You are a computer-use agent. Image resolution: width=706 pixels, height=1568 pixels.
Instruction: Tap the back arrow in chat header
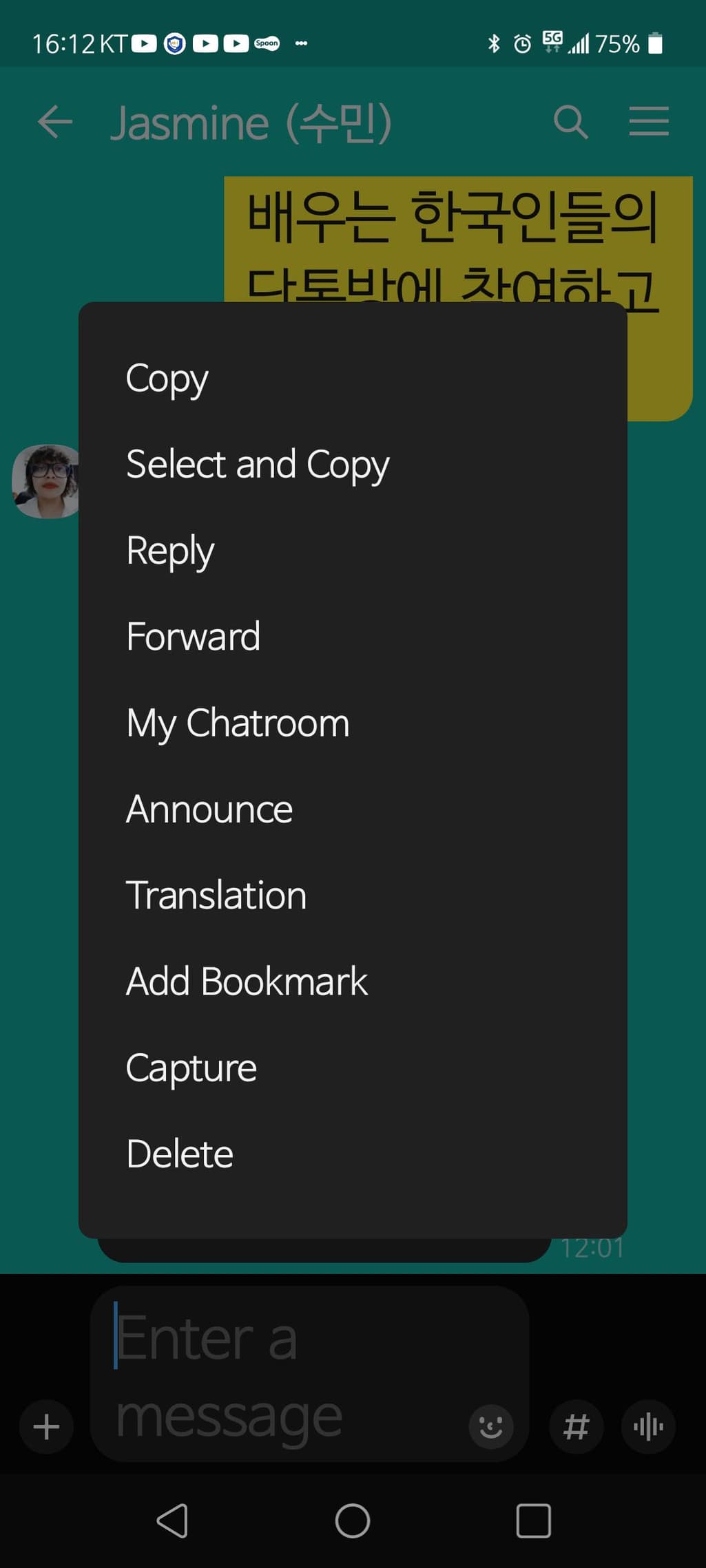click(55, 123)
